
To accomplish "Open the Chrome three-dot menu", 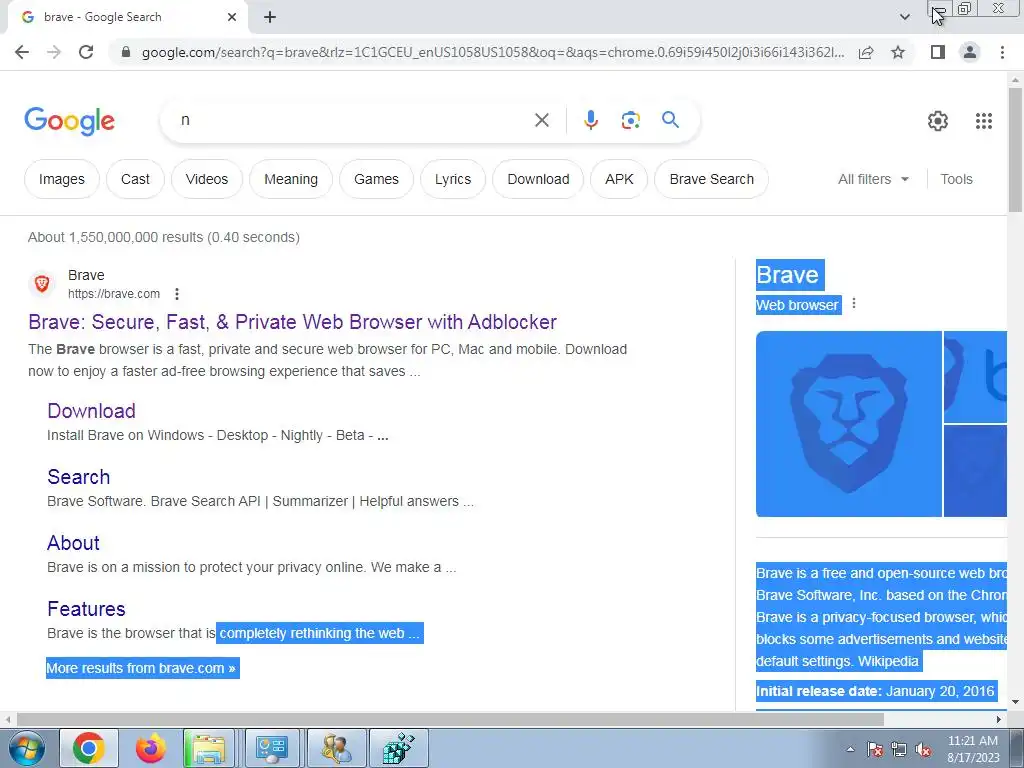I will tap(1002, 52).
